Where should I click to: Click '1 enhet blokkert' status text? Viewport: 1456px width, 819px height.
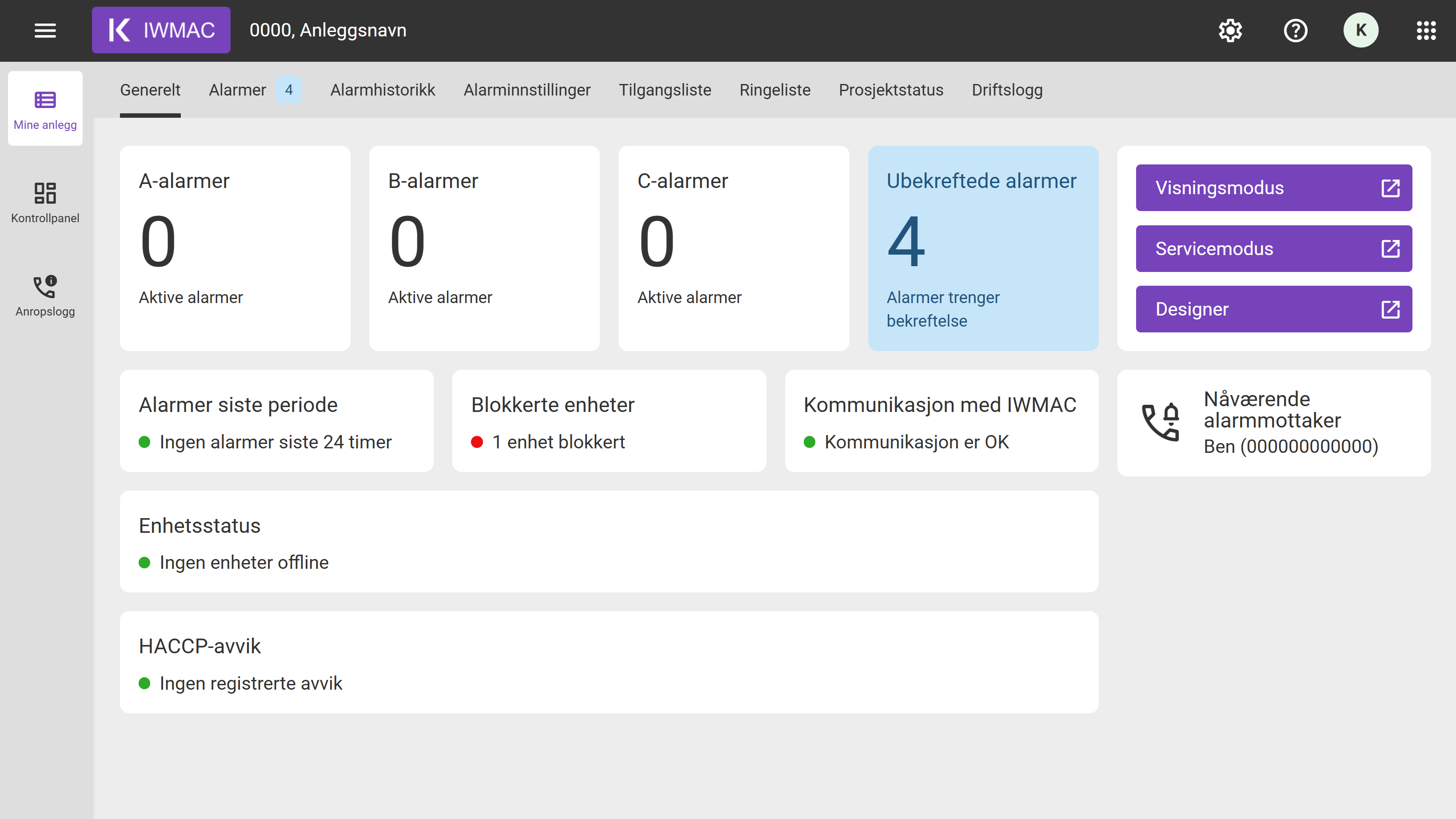[x=558, y=442]
